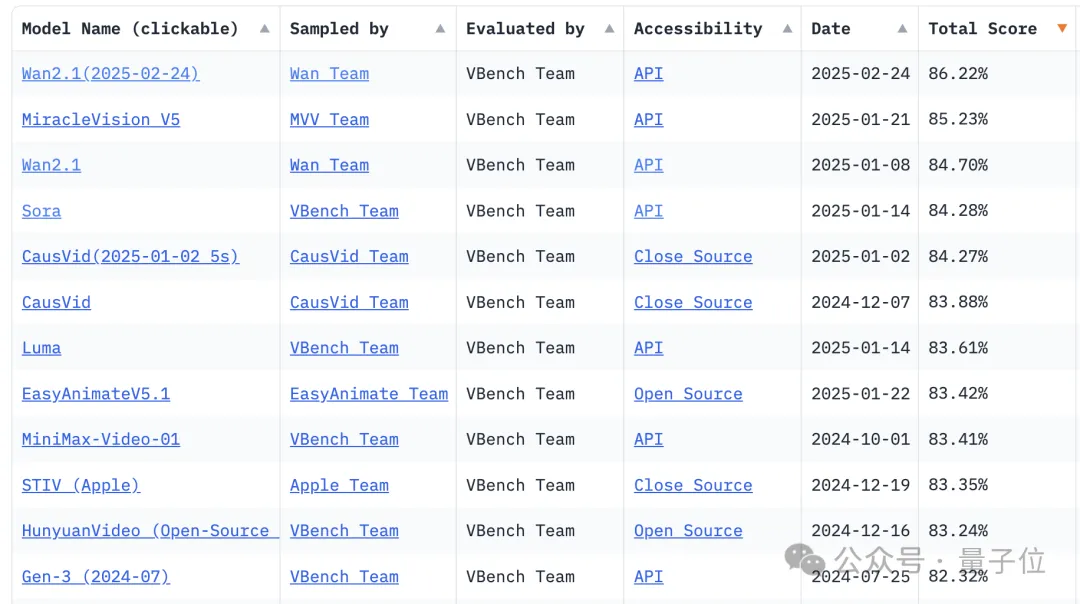
Task: Open CausVid(2025-01-02 5s) model link
Action: click(130, 257)
